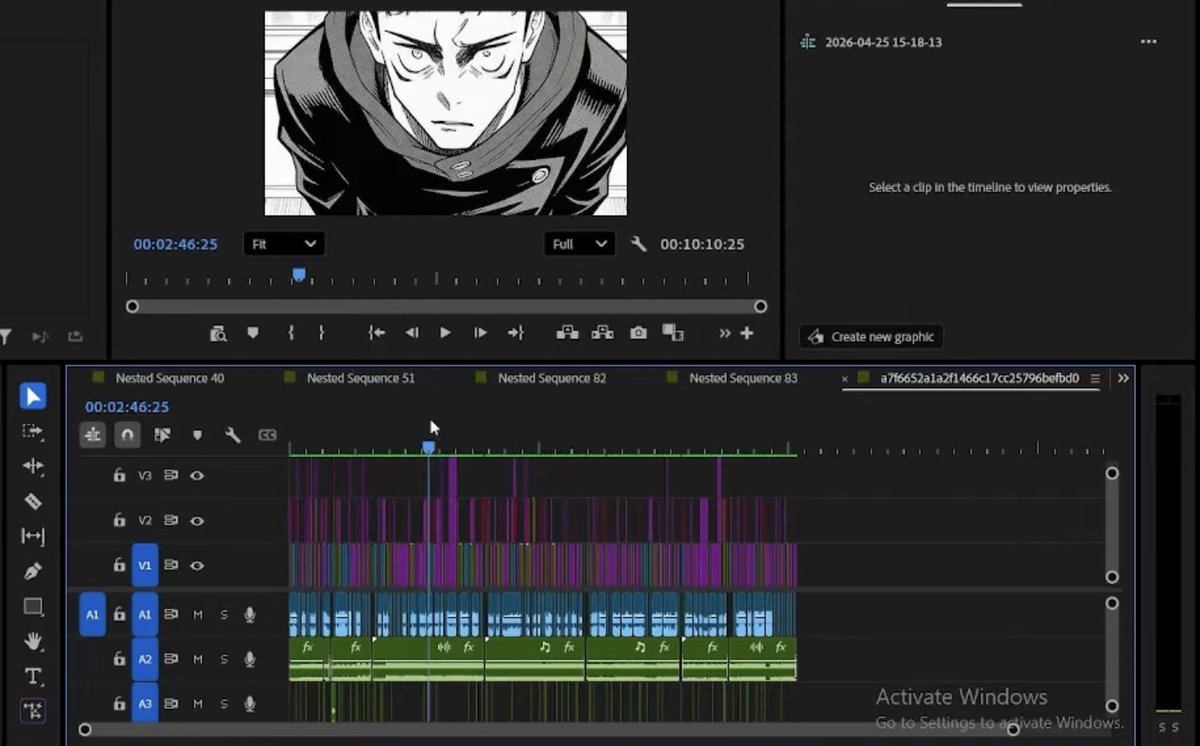Screen dimensions: 1200x746
Task: Switch to Nested Sequence 40 tab
Action: click(x=169, y=378)
